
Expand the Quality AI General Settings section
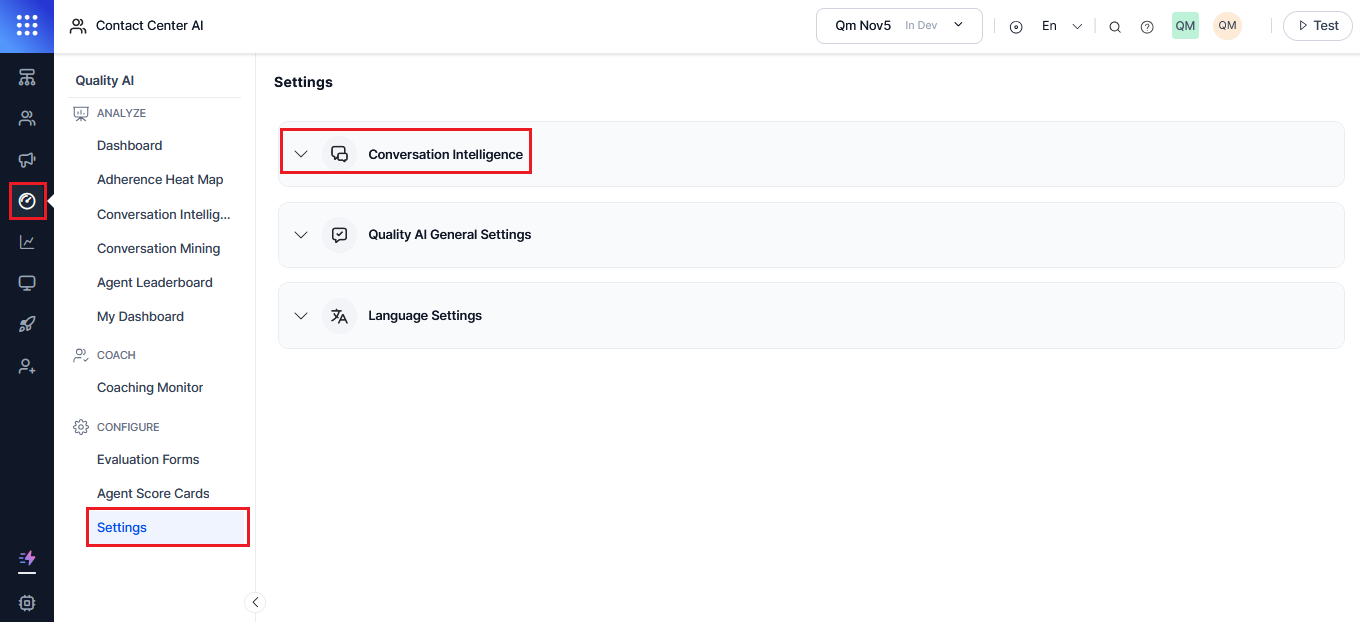click(x=301, y=235)
